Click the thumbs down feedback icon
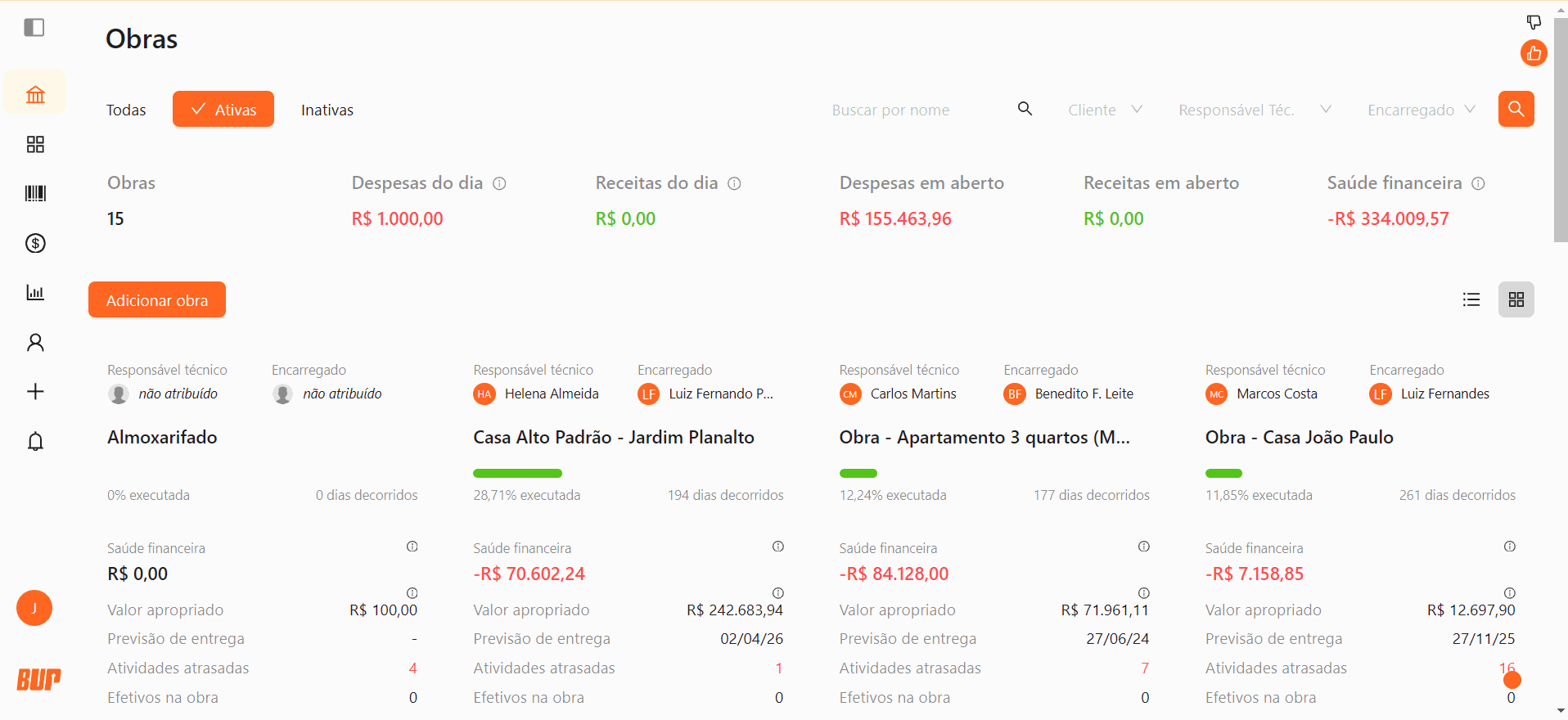Image resolution: width=1568 pixels, height=720 pixels. click(x=1534, y=22)
